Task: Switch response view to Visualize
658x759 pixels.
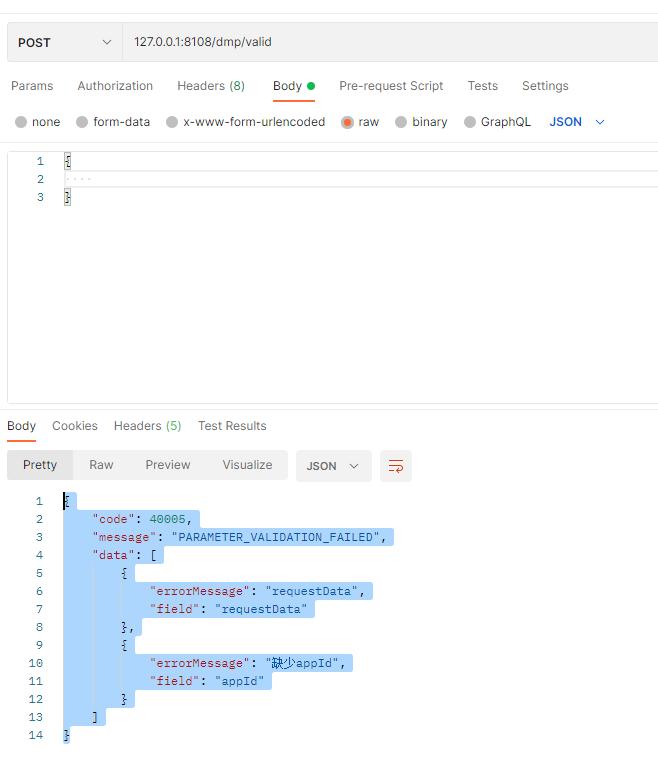Action: coord(247,465)
